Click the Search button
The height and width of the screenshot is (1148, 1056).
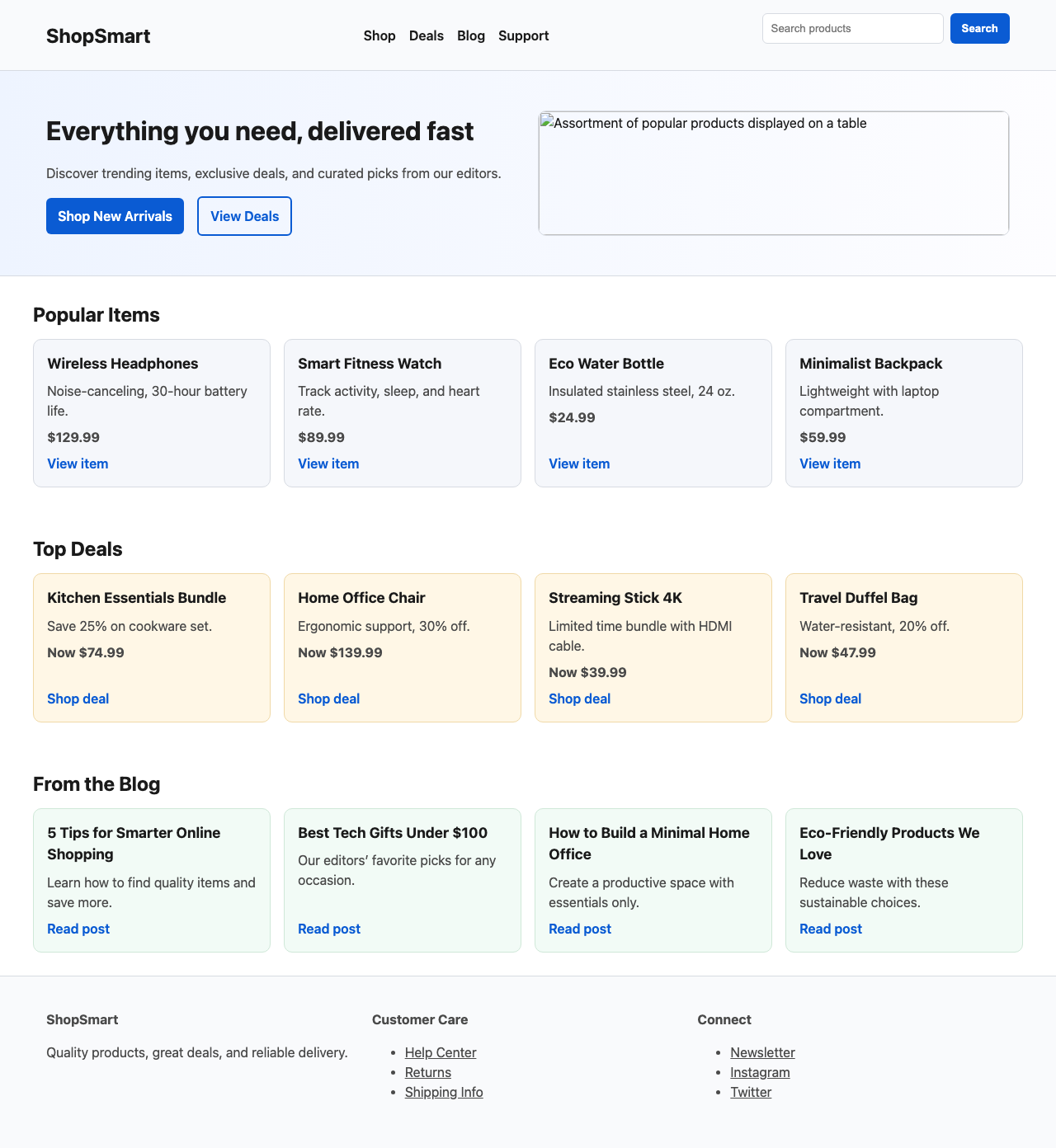point(979,28)
